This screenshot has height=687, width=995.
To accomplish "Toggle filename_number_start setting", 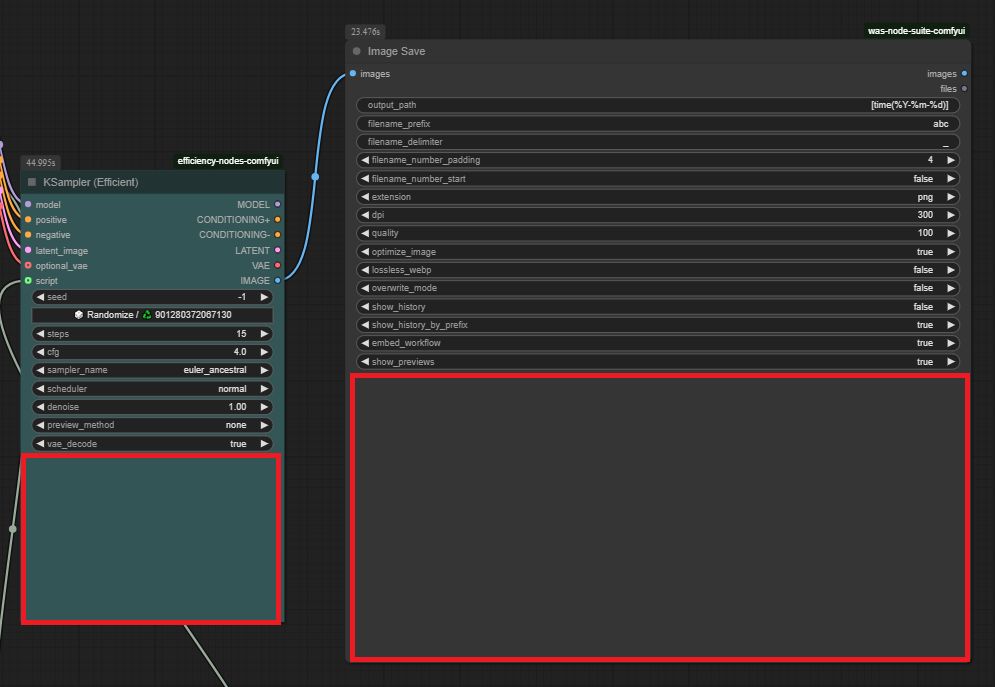I will [x=658, y=179].
